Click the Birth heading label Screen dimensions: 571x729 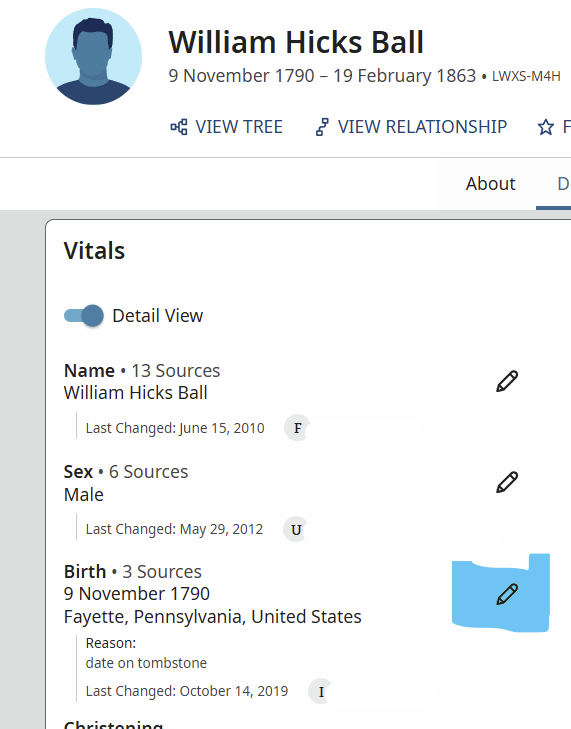click(85, 571)
